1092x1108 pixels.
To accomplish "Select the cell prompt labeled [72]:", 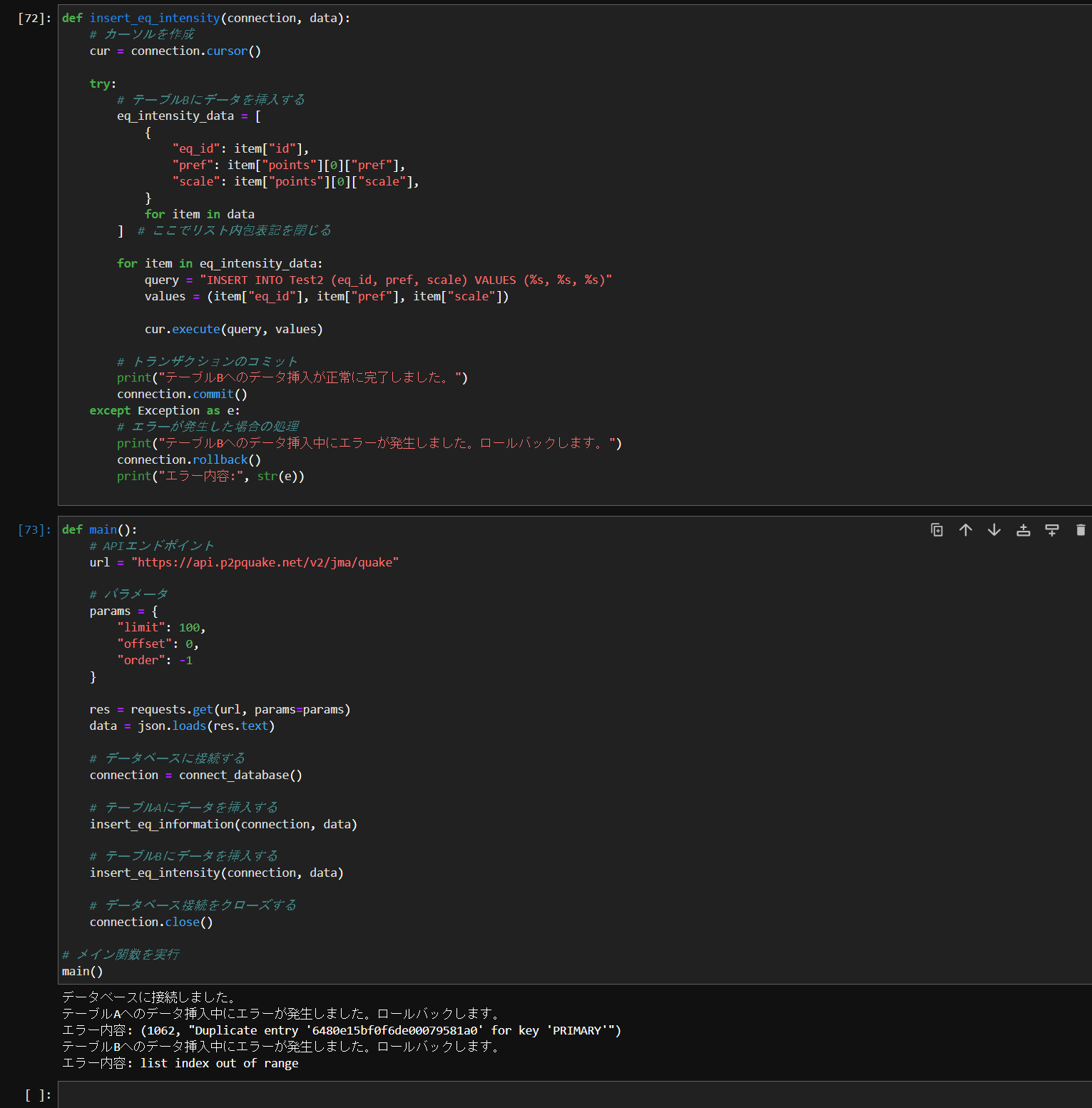I will click(34, 18).
